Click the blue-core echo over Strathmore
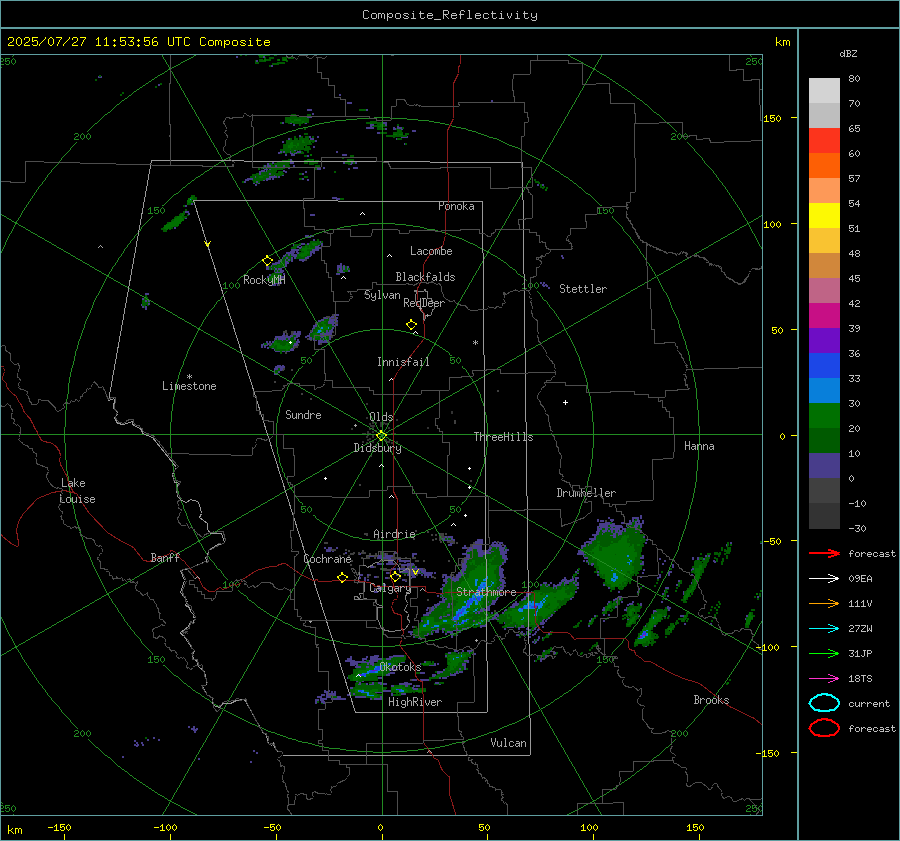This screenshot has height=841, width=900. [x=465, y=591]
